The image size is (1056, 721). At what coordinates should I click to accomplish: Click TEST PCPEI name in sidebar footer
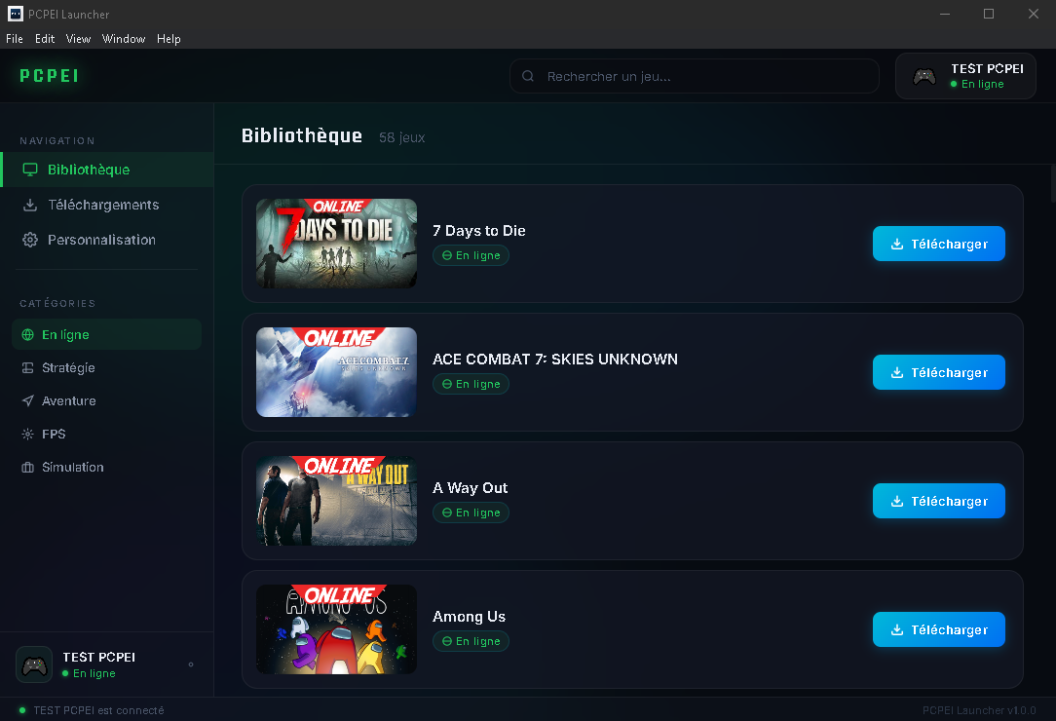(x=99, y=657)
